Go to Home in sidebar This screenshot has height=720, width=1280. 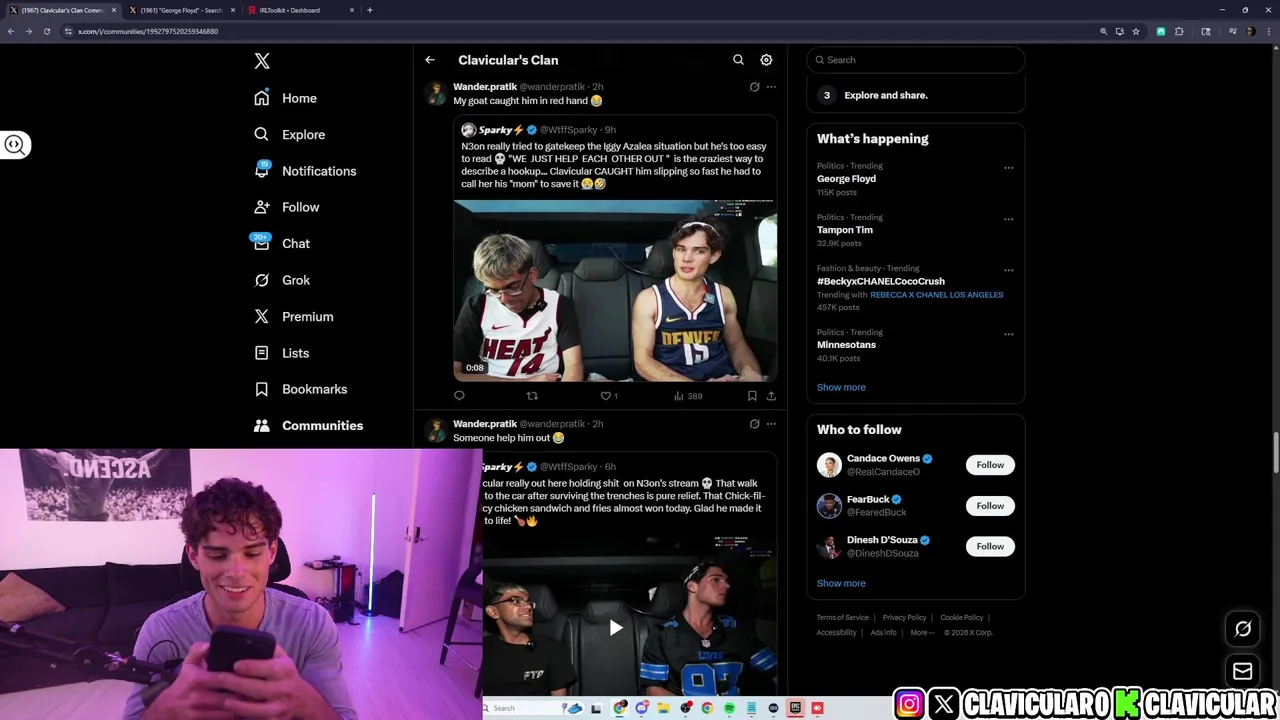click(285, 98)
